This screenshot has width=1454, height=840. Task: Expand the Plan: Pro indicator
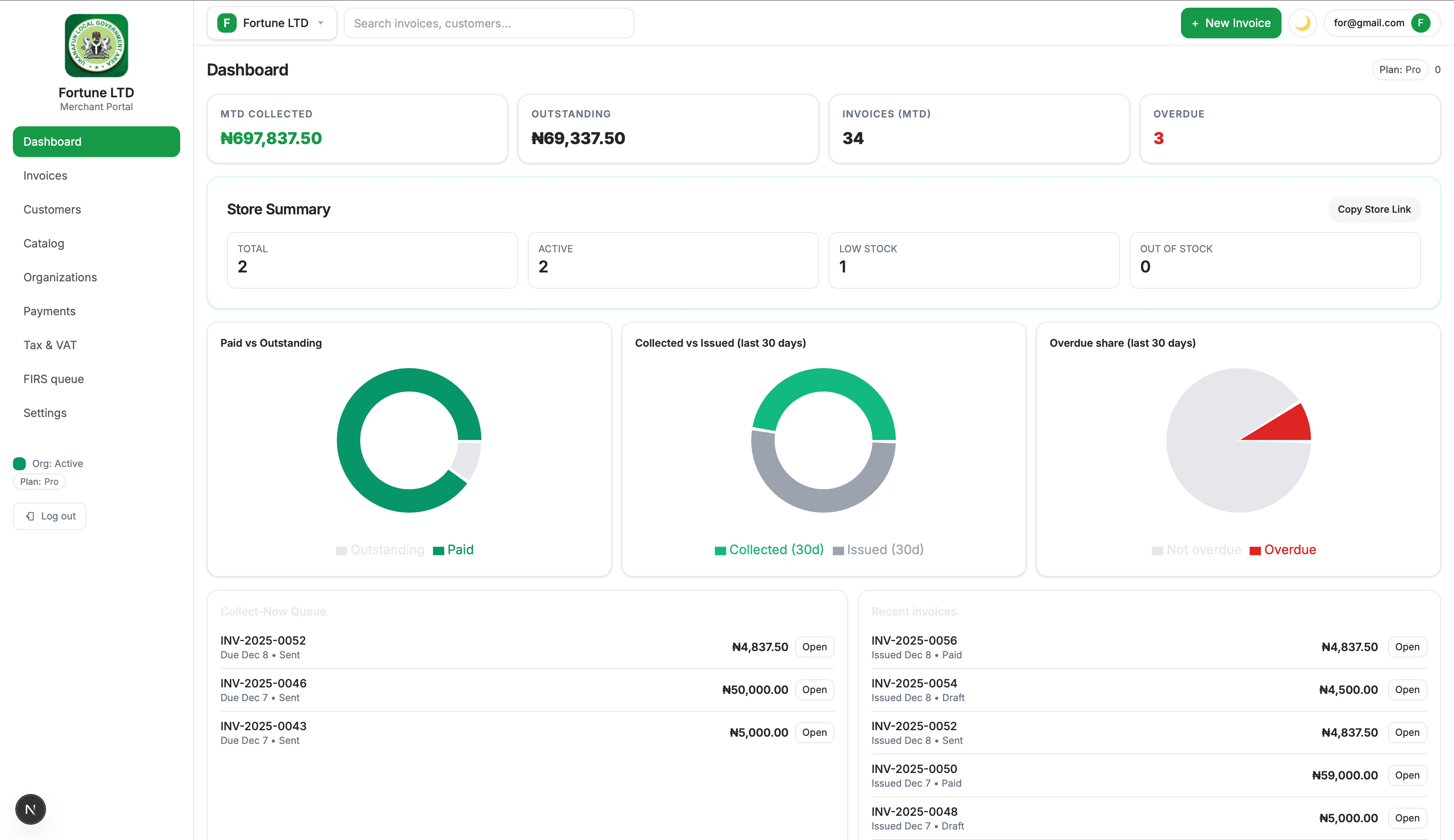click(1400, 69)
